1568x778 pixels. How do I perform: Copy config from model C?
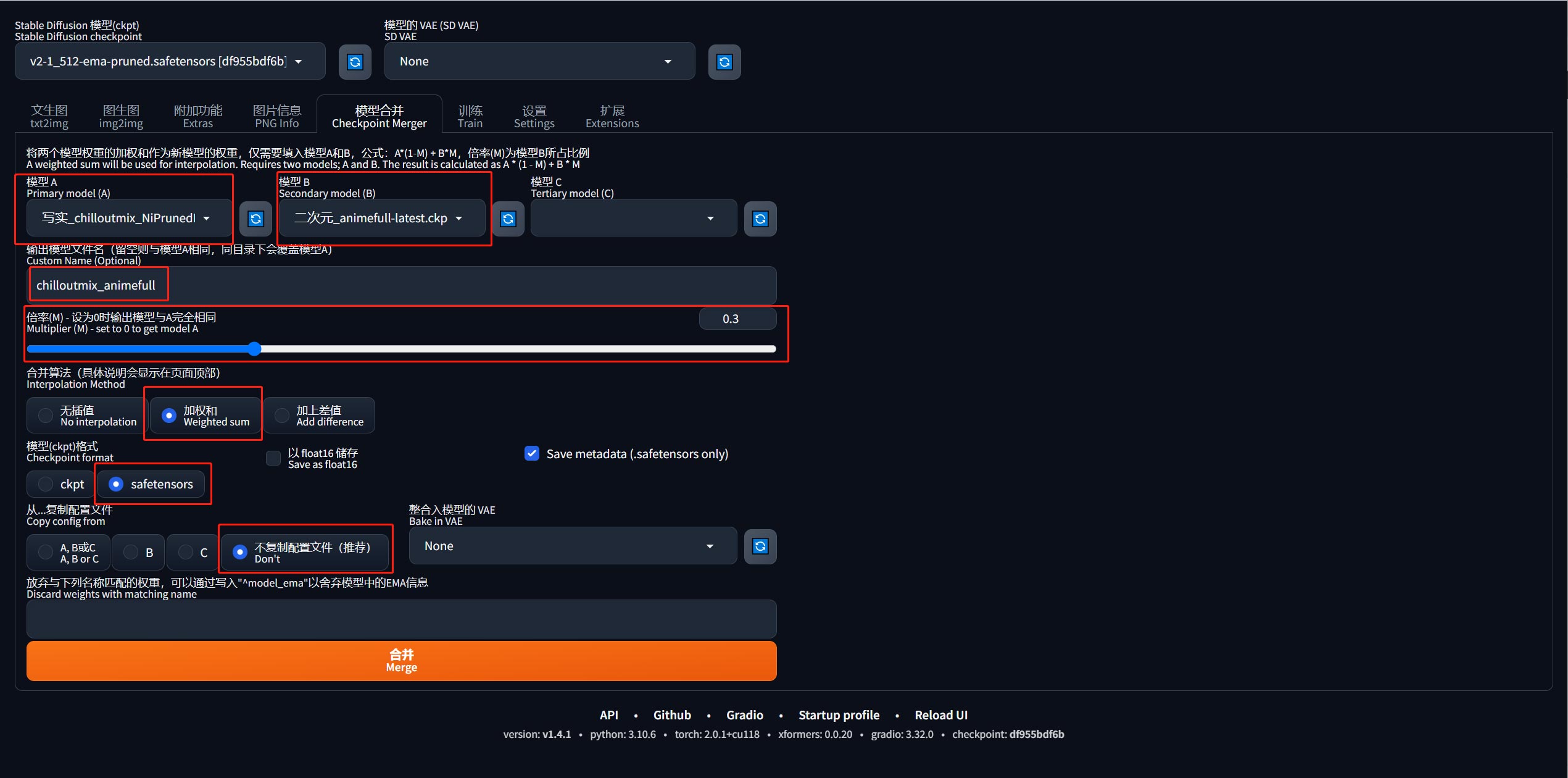(x=193, y=553)
